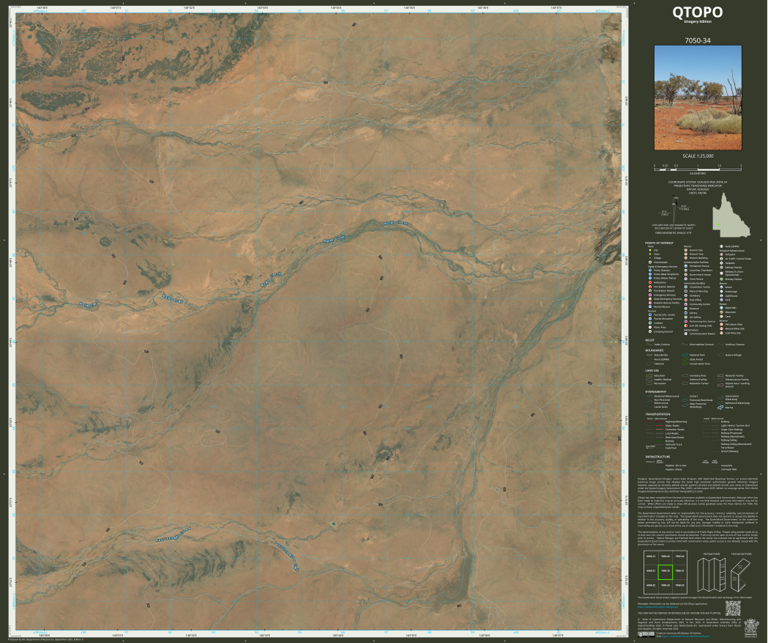Click the Coal Mine Site legend icon
The width and height of the screenshot is (768, 643).
coord(721,333)
